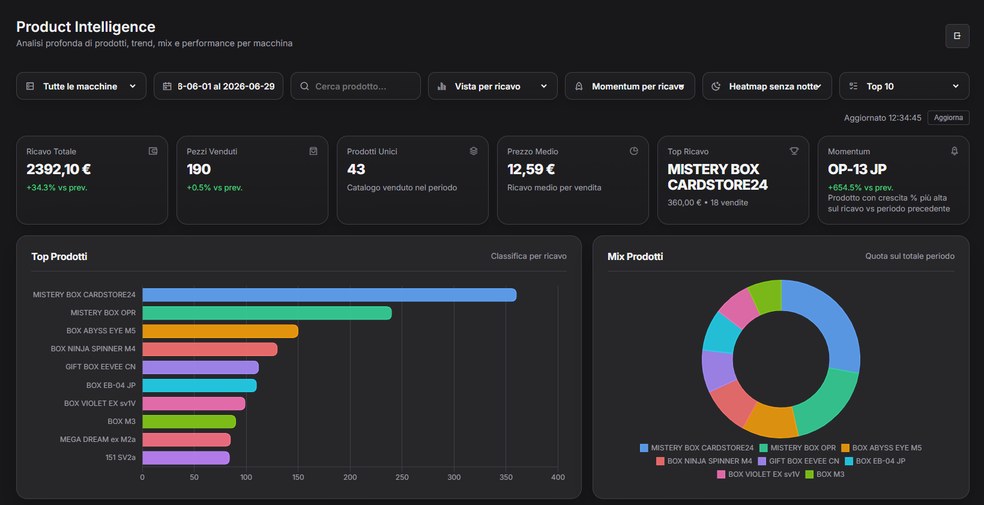984x505 pixels.
Task: Open the date range picker
Action: (x=218, y=86)
